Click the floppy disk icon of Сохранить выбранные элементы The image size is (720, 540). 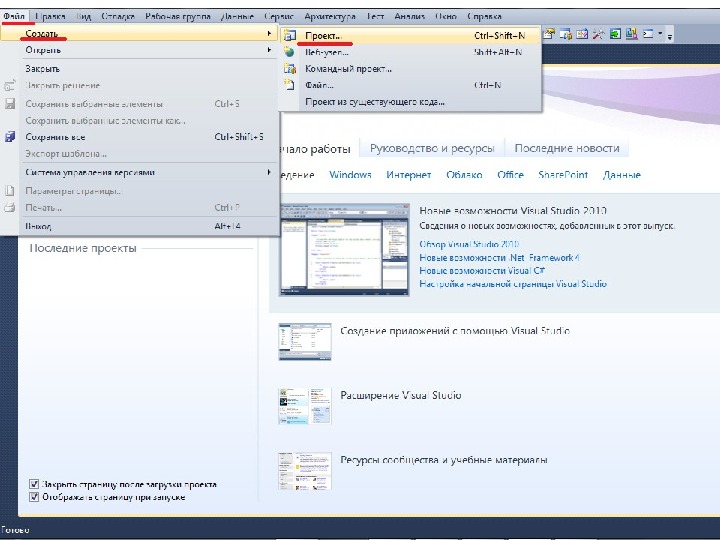click(x=10, y=104)
